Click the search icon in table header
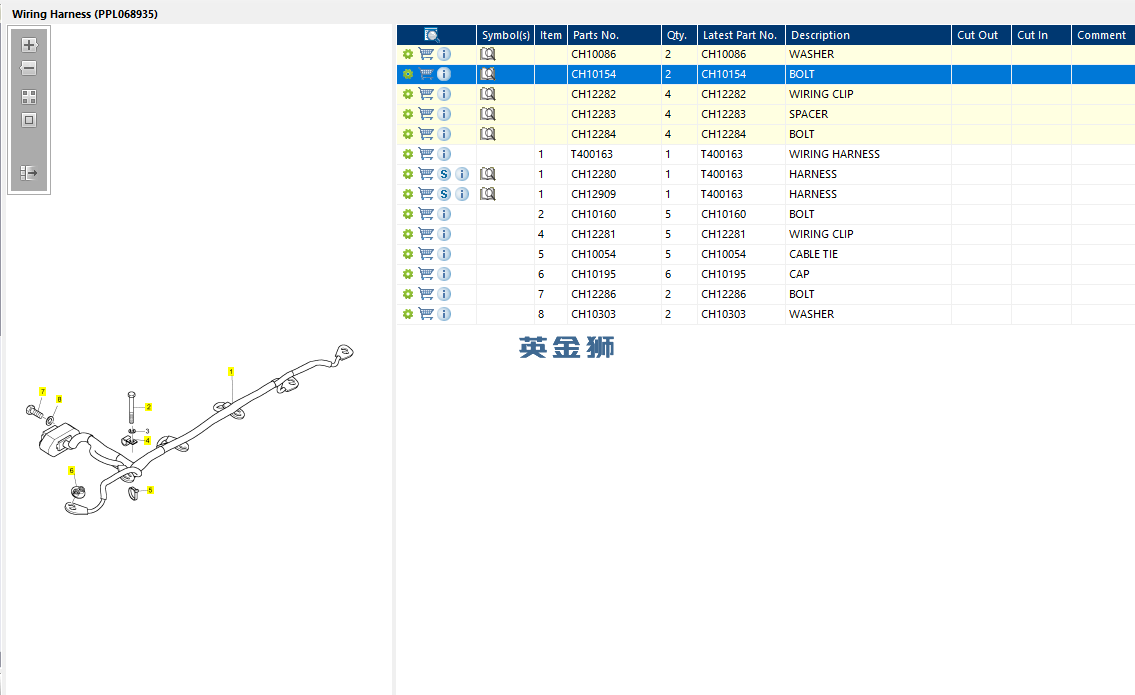The height and width of the screenshot is (695, 1135). [431, 35]
